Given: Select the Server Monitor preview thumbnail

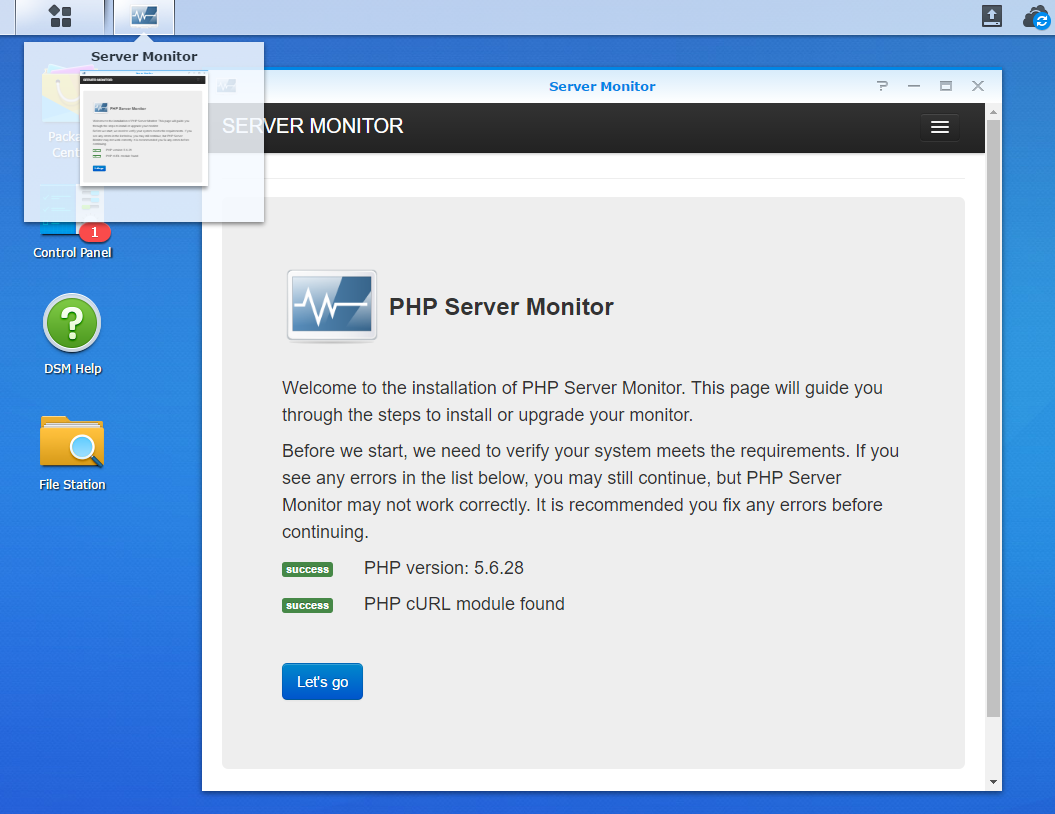Looking at the screenshot, I should [144, 128].
